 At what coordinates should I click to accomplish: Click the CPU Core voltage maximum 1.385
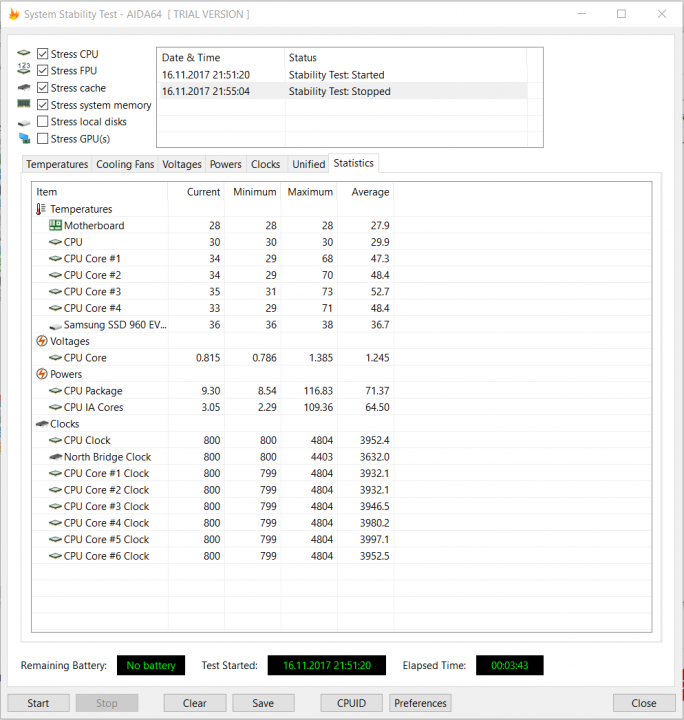321,358
